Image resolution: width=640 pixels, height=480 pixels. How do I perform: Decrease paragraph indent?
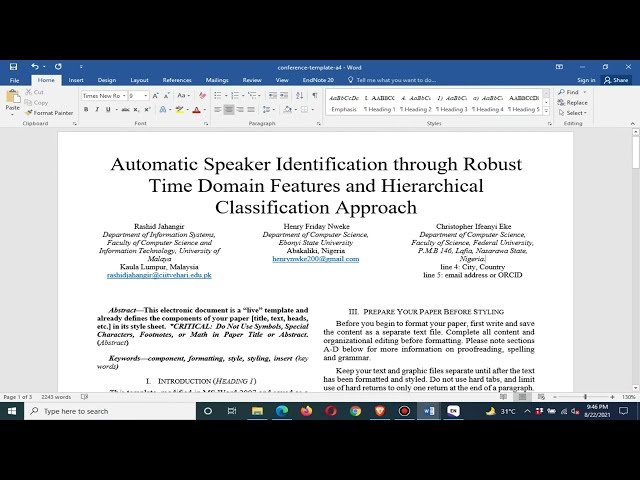tap(273, 96)
